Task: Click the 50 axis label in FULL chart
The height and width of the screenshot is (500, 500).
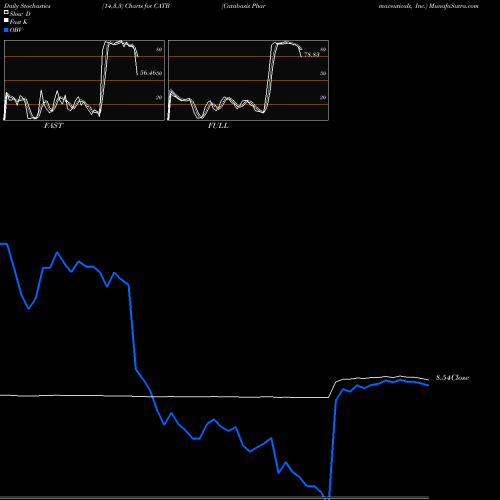Action: pos(323,73)
